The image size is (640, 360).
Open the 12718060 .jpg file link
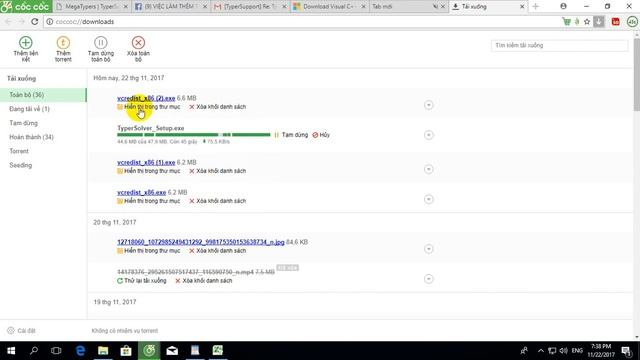point(201,242)
